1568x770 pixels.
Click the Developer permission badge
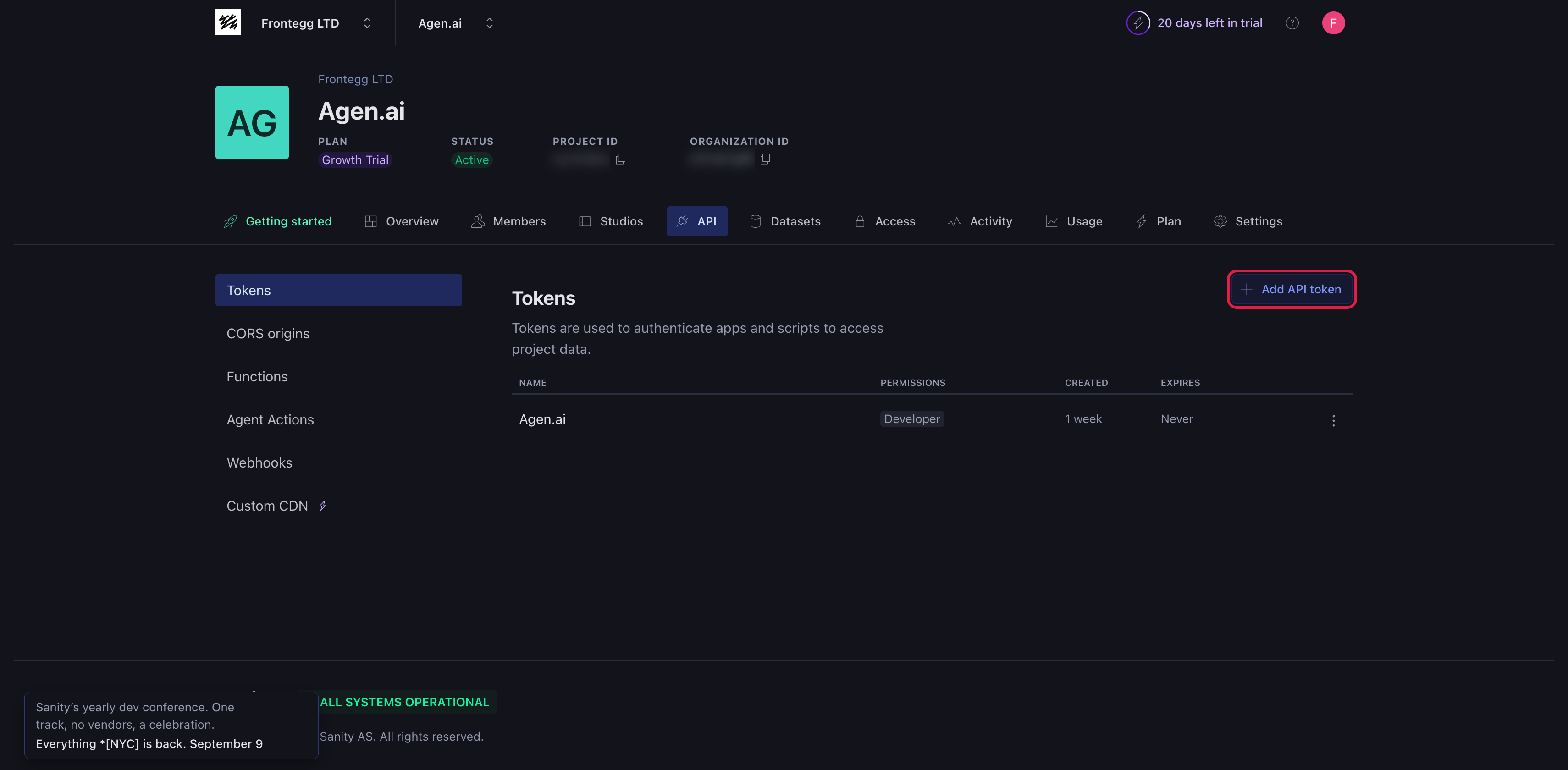[x=912, y=419]
